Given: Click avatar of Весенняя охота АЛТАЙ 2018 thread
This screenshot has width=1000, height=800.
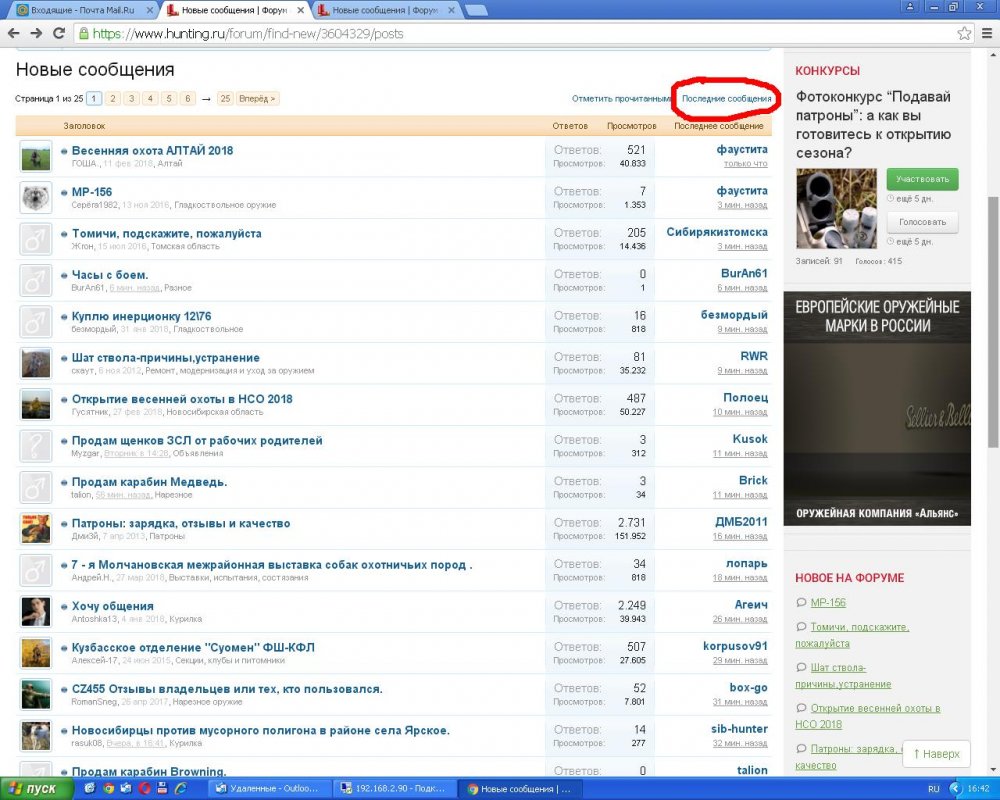Looking at the screenshot, I should (35, 156).
